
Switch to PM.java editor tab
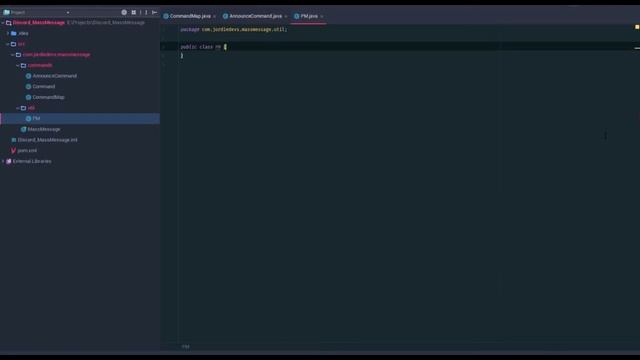tap(309, 16)
